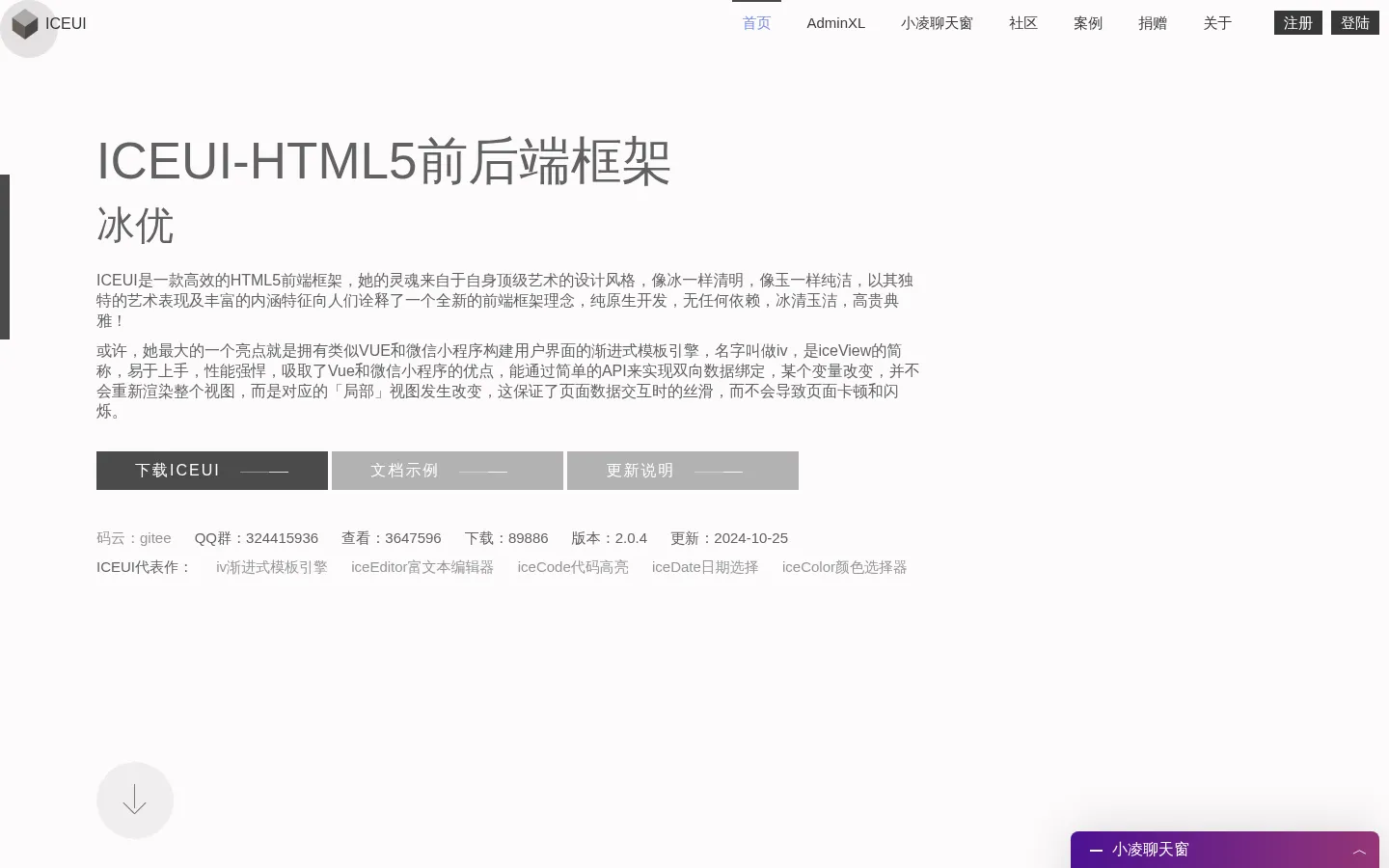Open the 首页 navigation item
This screenshot has width=1389, height=868.
tap(756, 23)
